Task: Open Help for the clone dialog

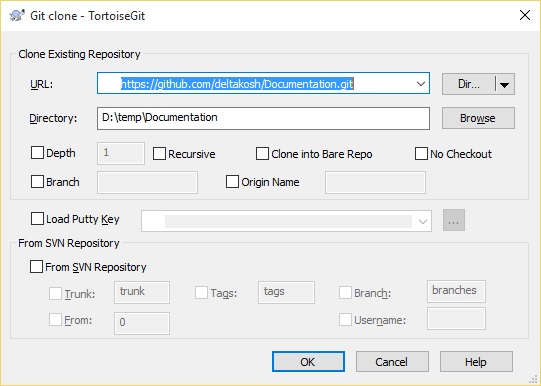Action: click(x=476, y=362)
